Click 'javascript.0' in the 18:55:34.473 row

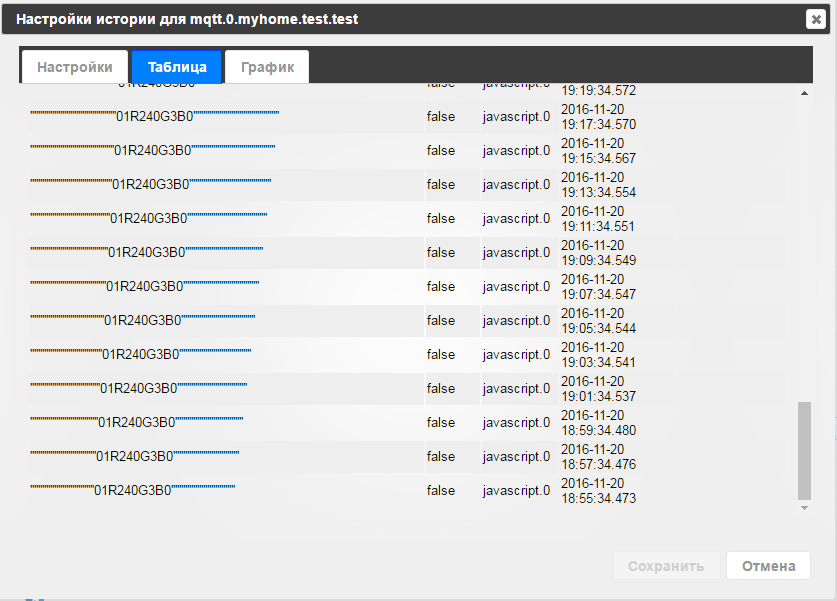516,491
